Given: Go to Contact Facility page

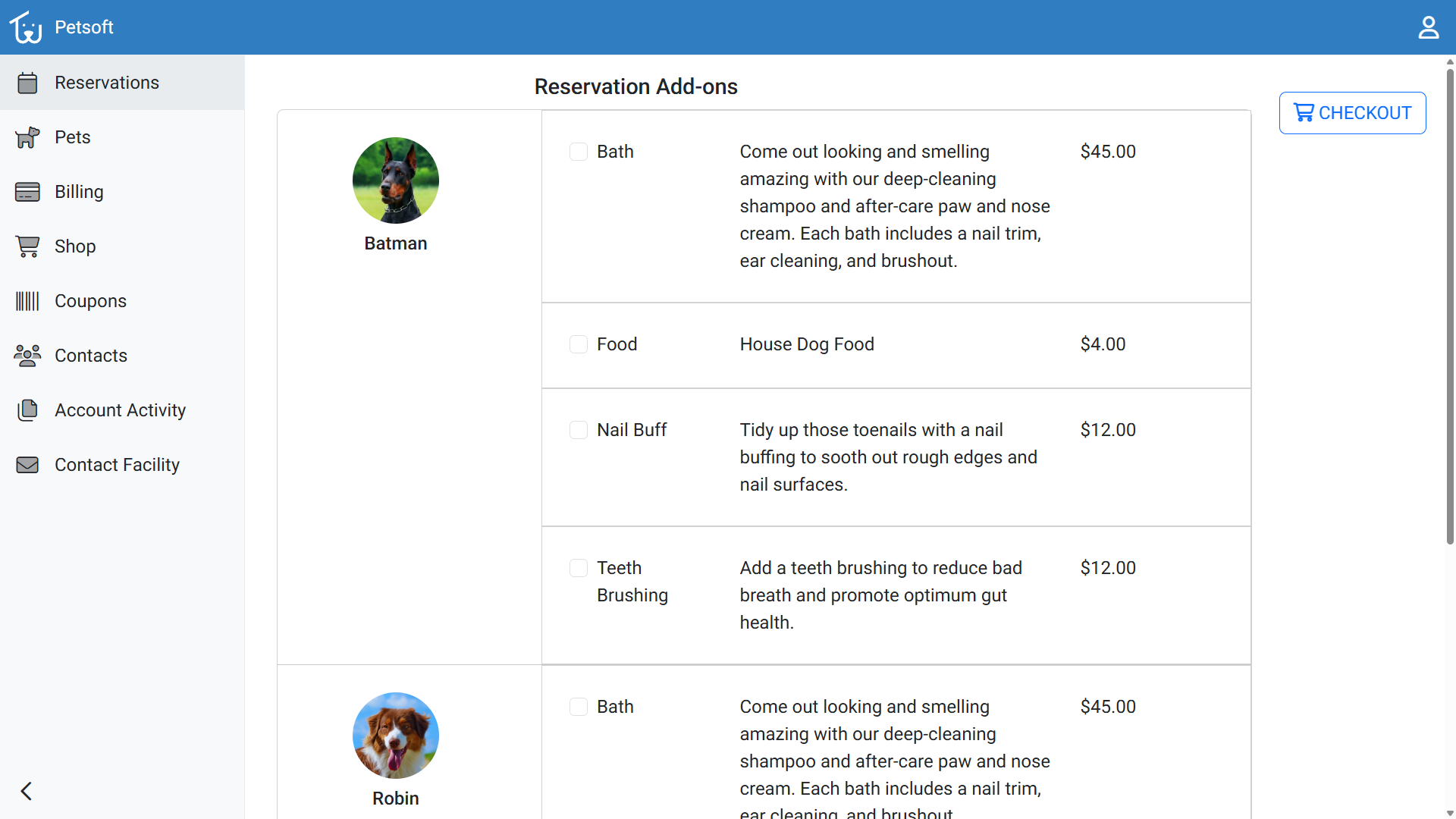Looking at the screenshot, I should point(117,465).
